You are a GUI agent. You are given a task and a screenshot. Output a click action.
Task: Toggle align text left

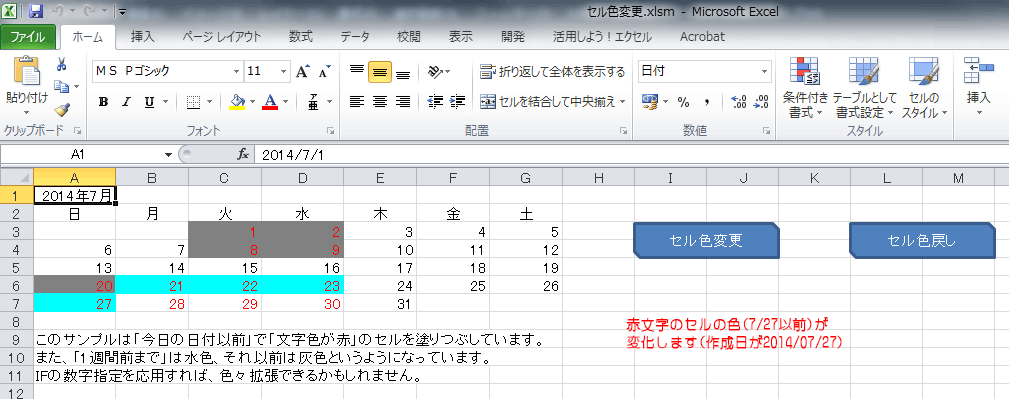pos(356,101)
